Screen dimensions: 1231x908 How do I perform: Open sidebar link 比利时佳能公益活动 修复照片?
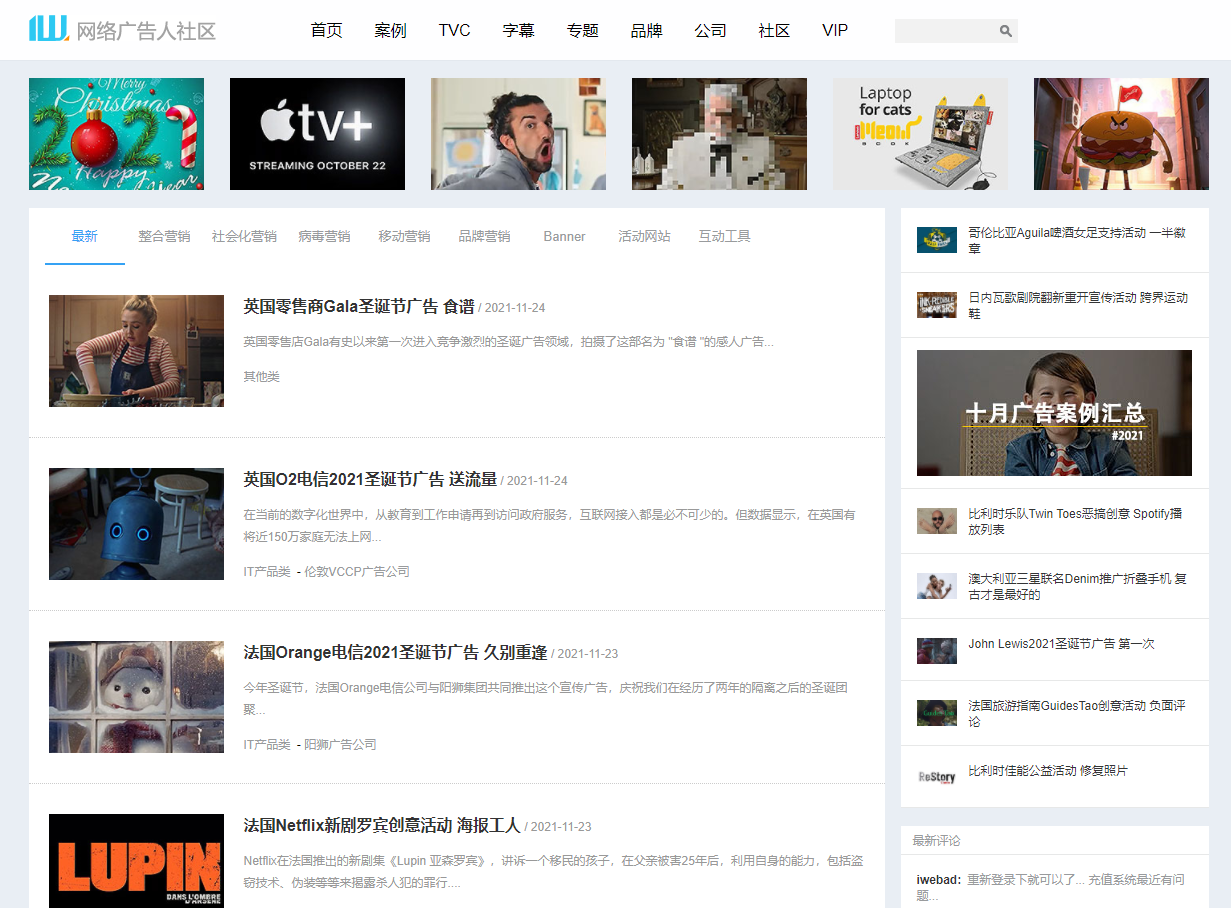tap(1048, 771)
